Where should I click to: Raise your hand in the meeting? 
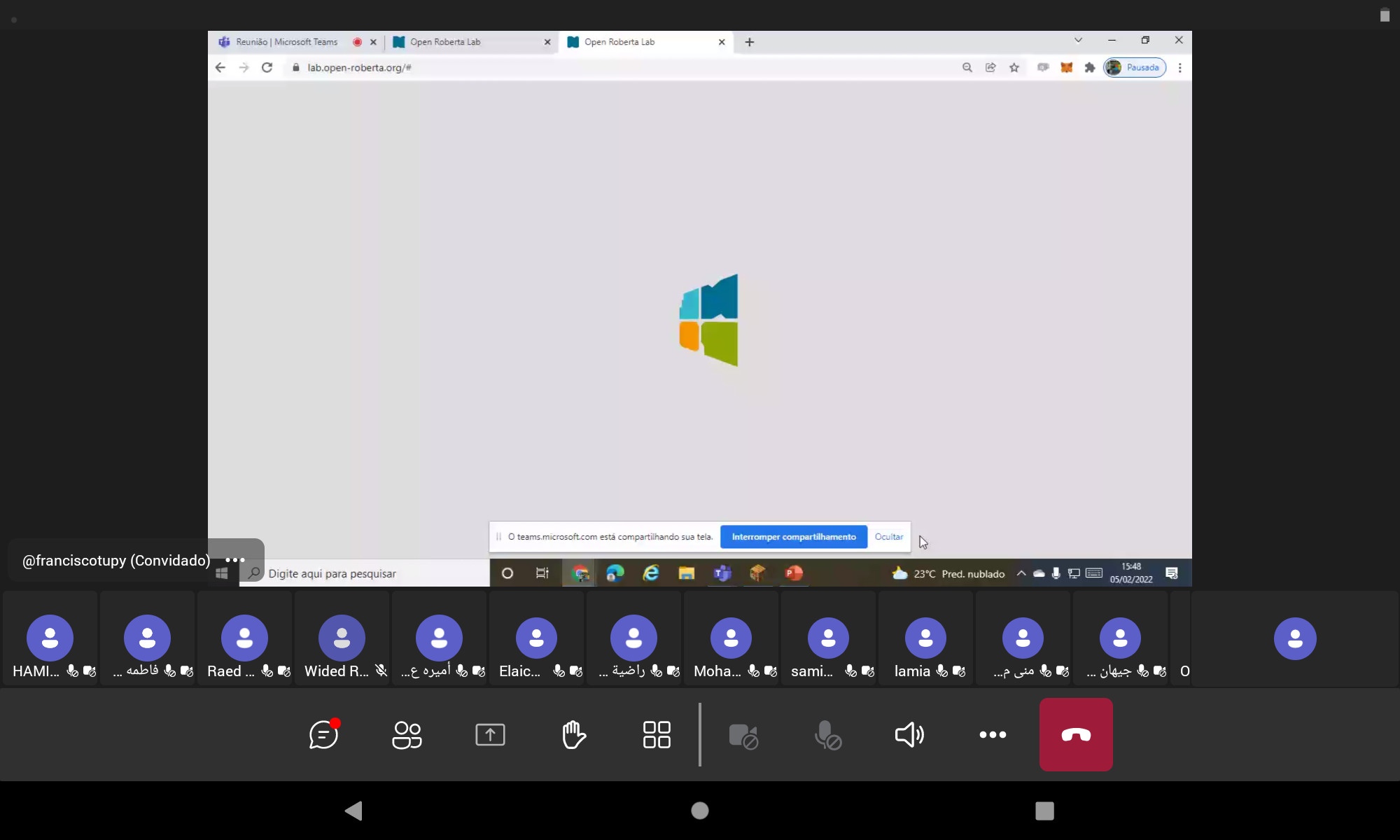point(573,734)
